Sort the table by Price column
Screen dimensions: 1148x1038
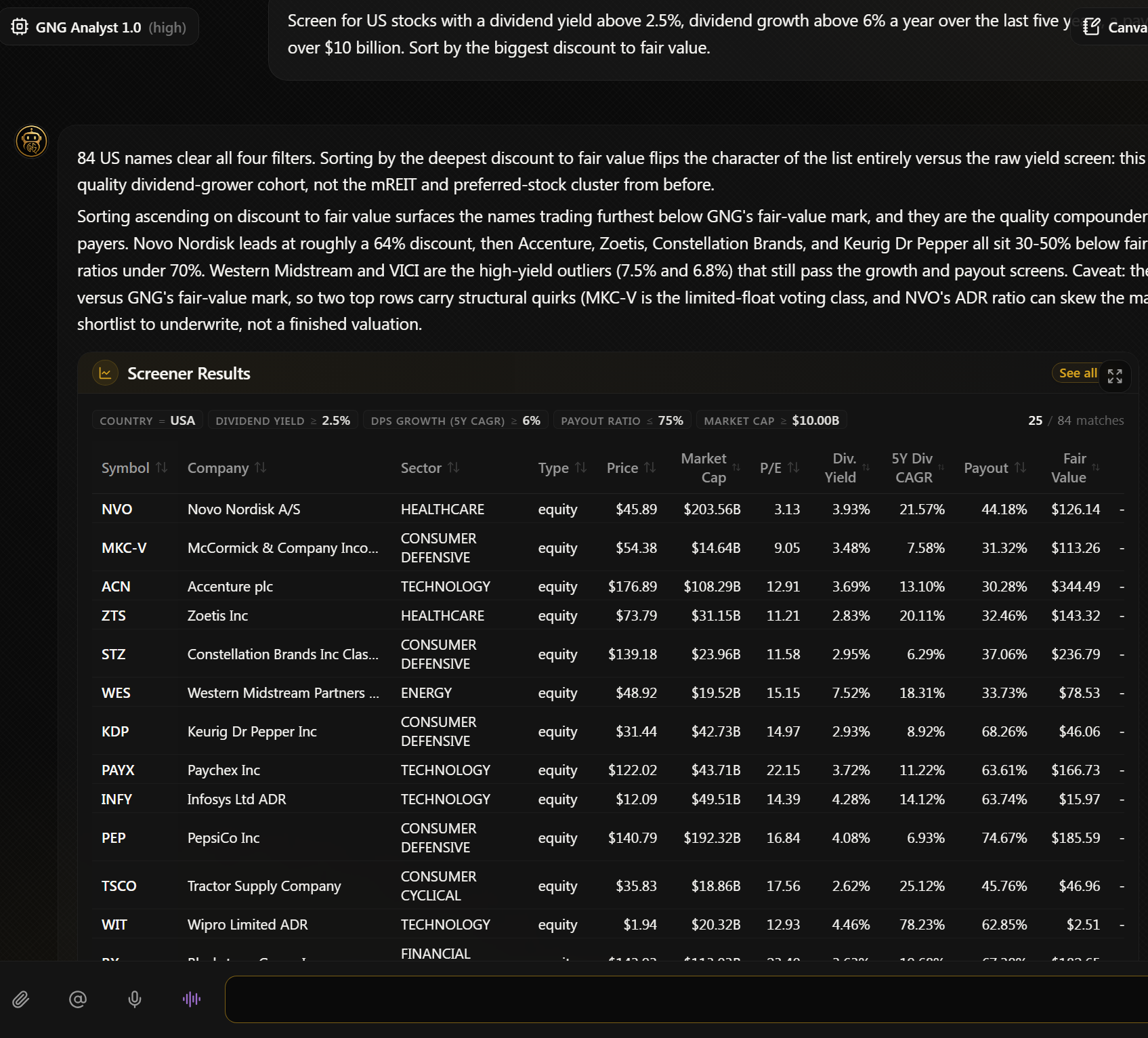[x=631, y=468]
